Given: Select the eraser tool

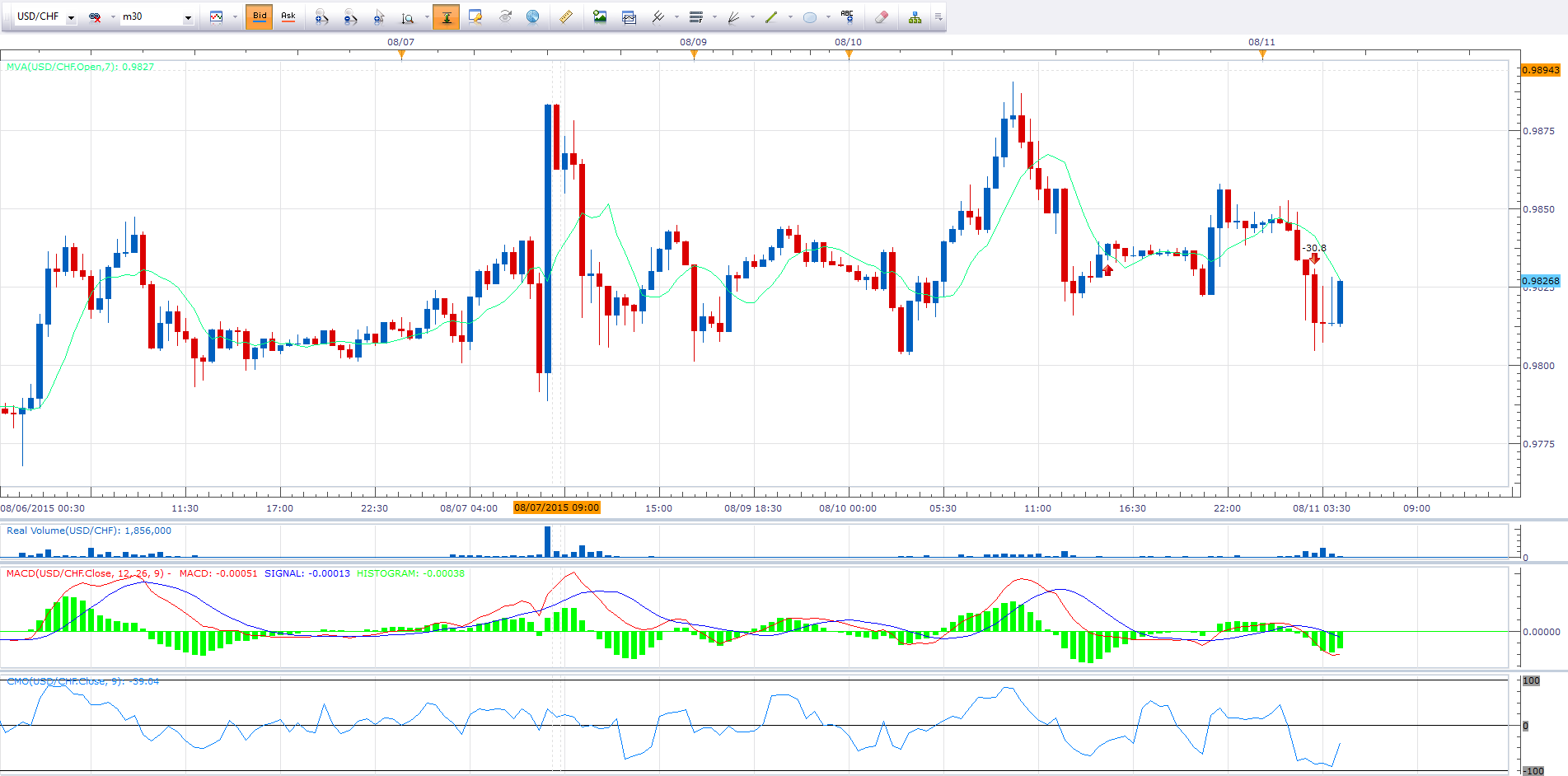Looking at the screenshot, I should click(881, 16).
